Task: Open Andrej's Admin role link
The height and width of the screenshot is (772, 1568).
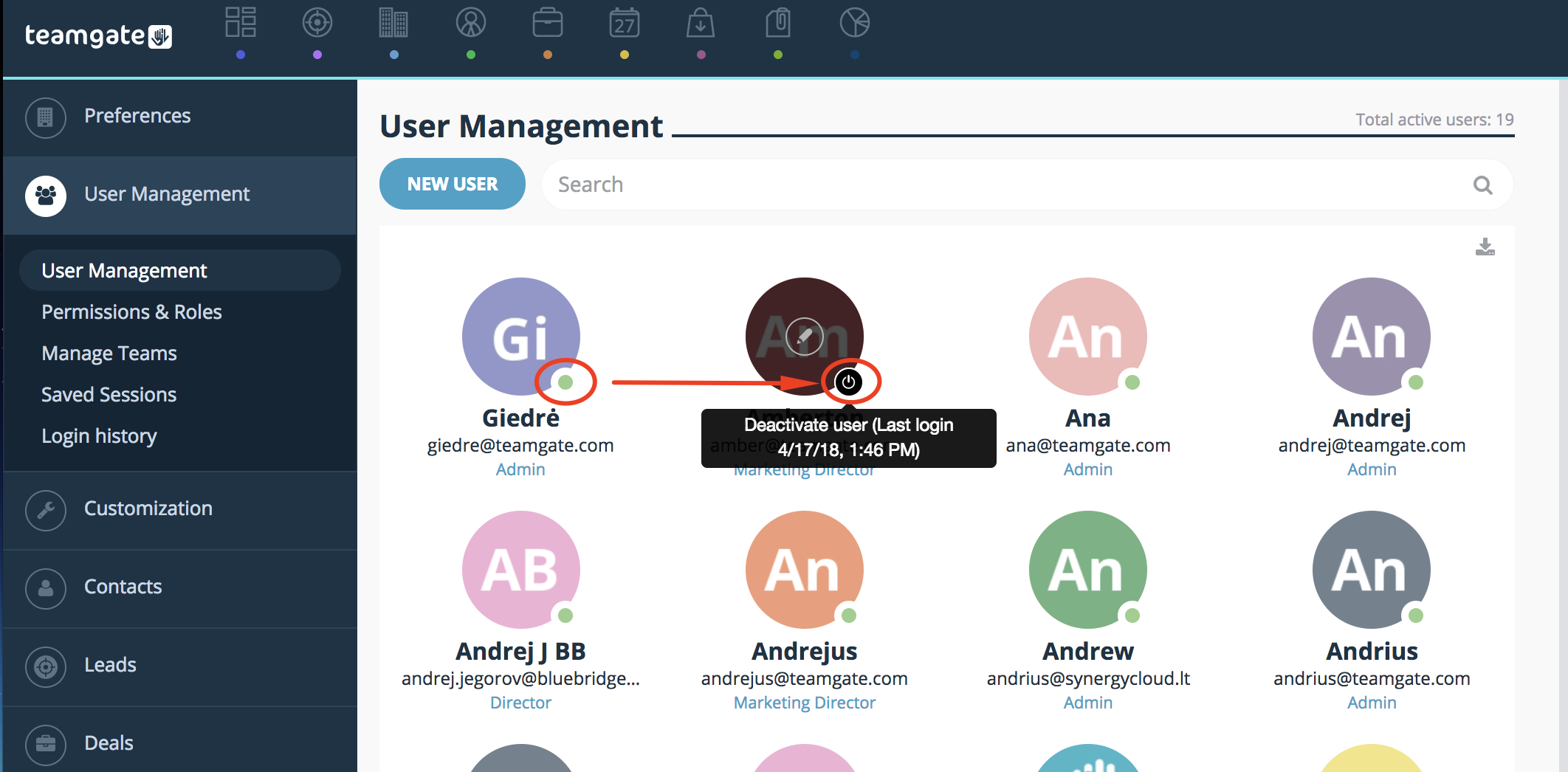Action: click(1372, 469)
